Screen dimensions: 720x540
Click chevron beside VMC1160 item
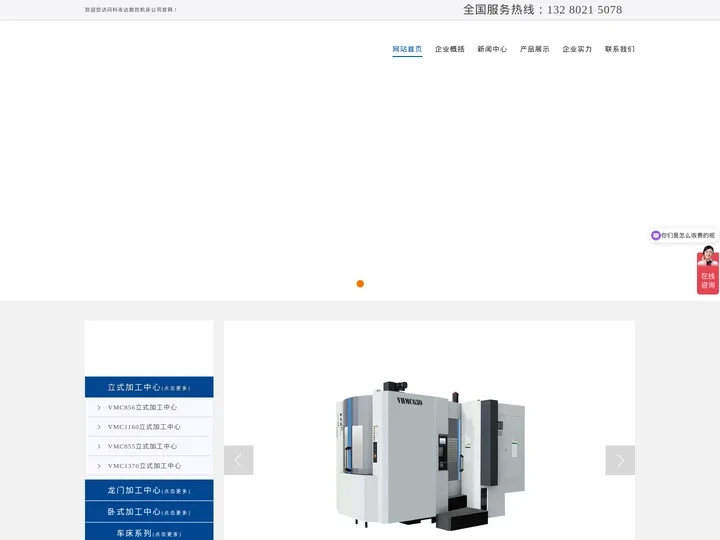[x=99, y=427]
